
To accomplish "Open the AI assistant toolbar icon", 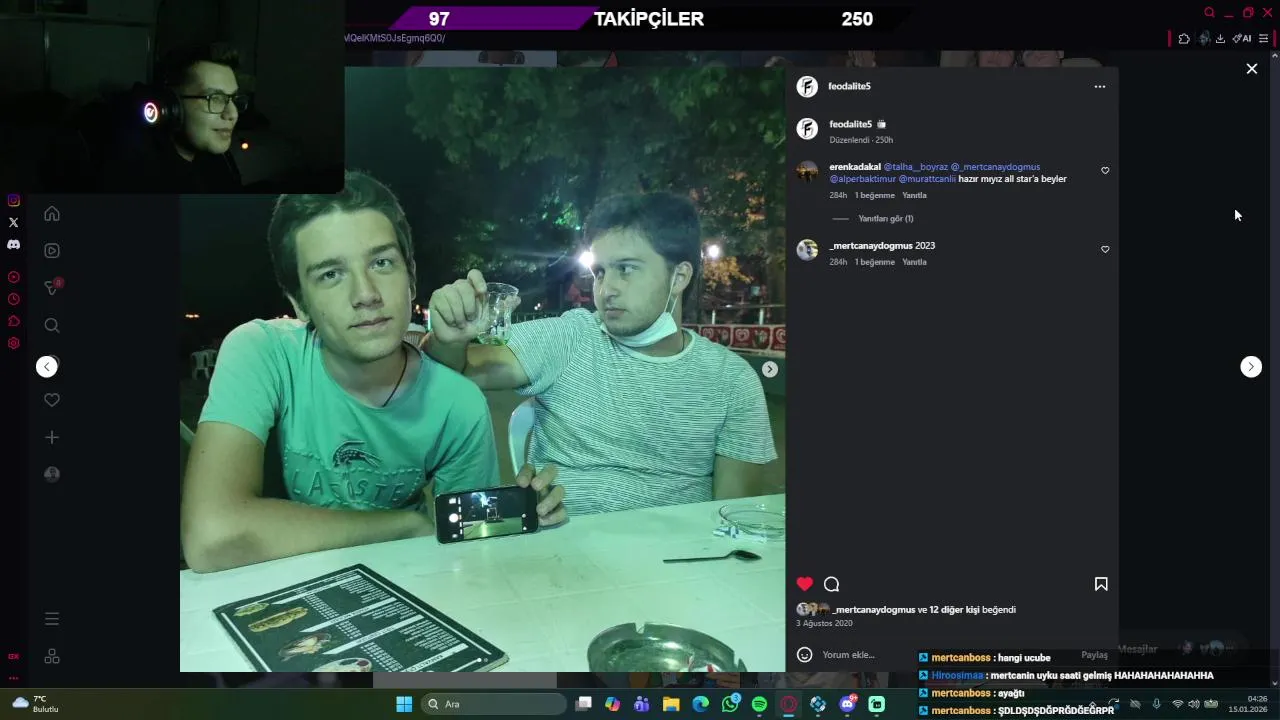I will point(1242,39).
